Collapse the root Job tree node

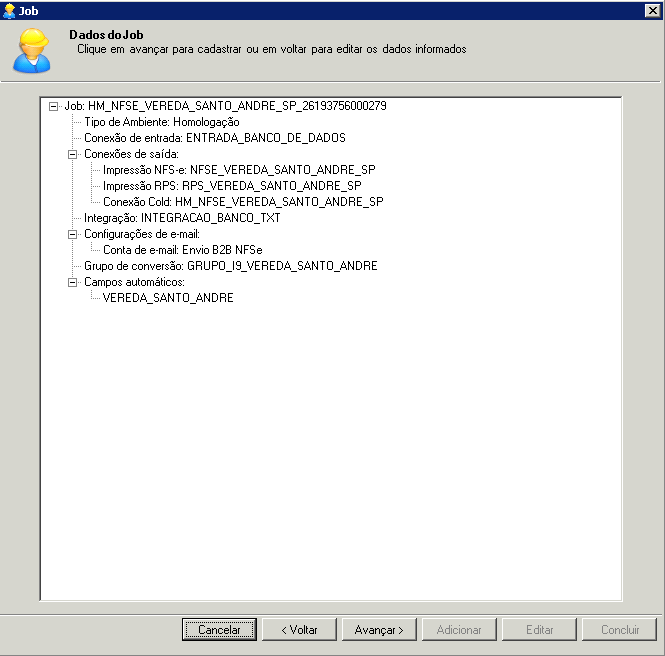tap(53, 106)
